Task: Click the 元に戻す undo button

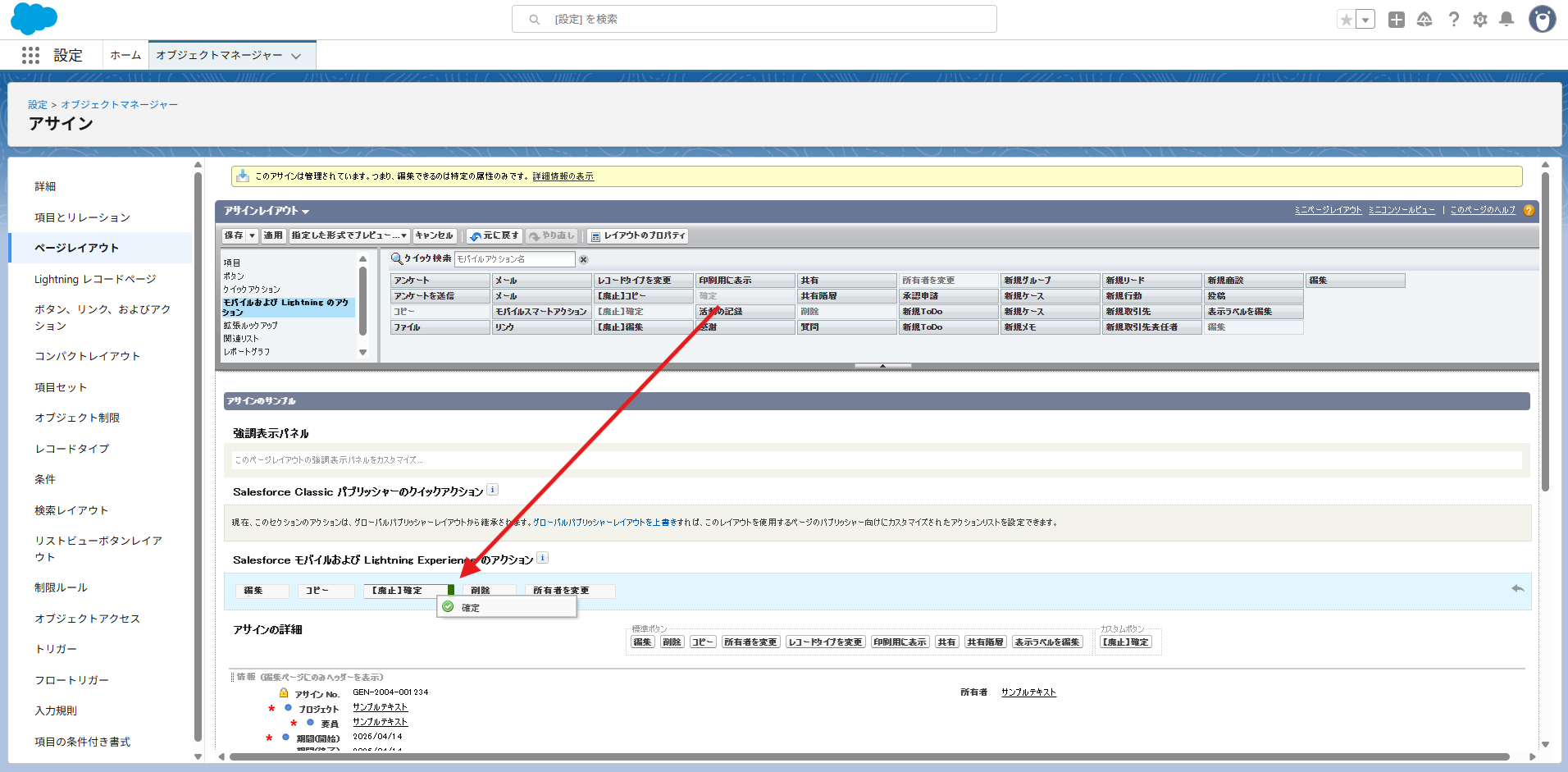Action: tap(495, 235)
